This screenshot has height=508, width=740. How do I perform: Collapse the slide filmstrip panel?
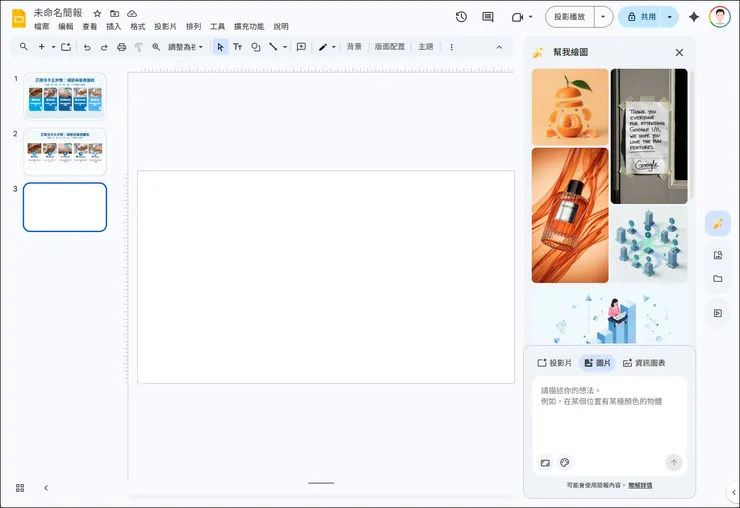[46, 488]
